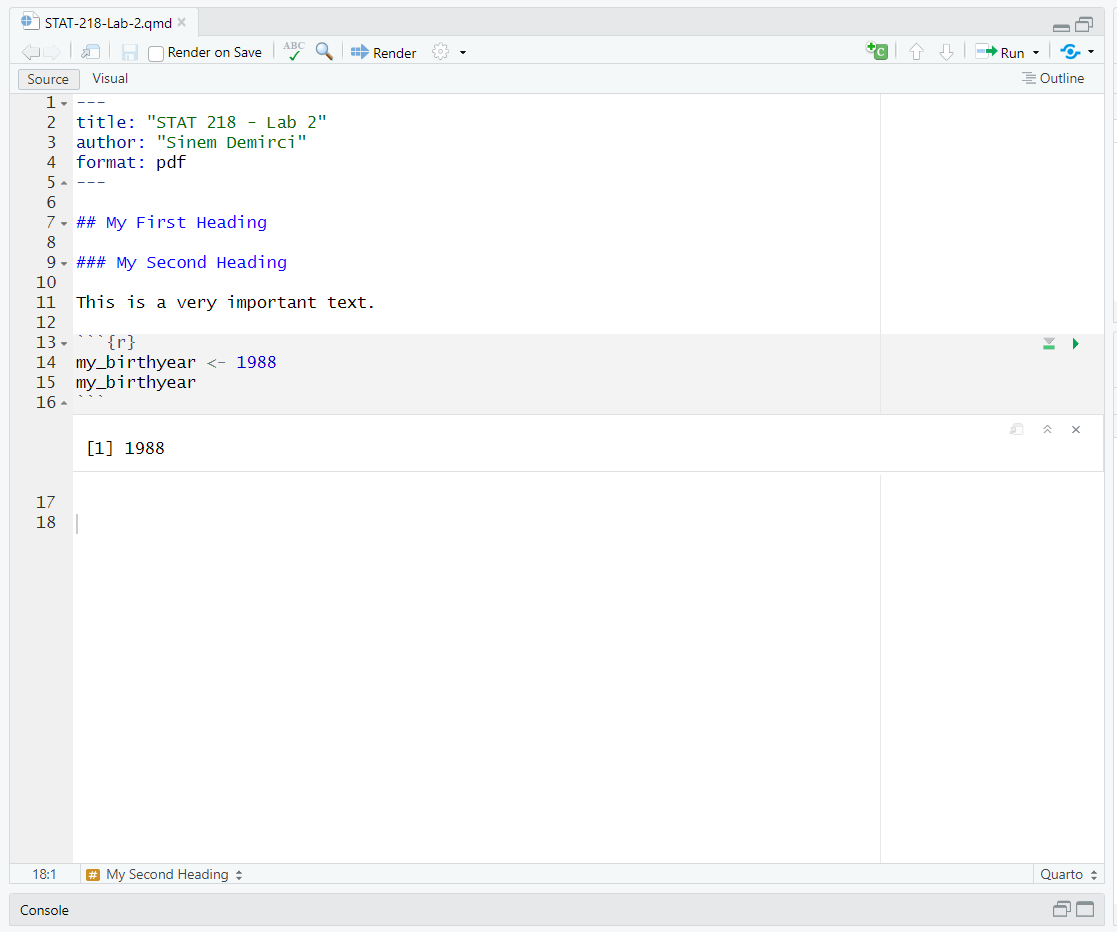Collapse the code chunk at line 13
The height and width of the screenshot is (932, 1117).
click(x=64, y=343)
